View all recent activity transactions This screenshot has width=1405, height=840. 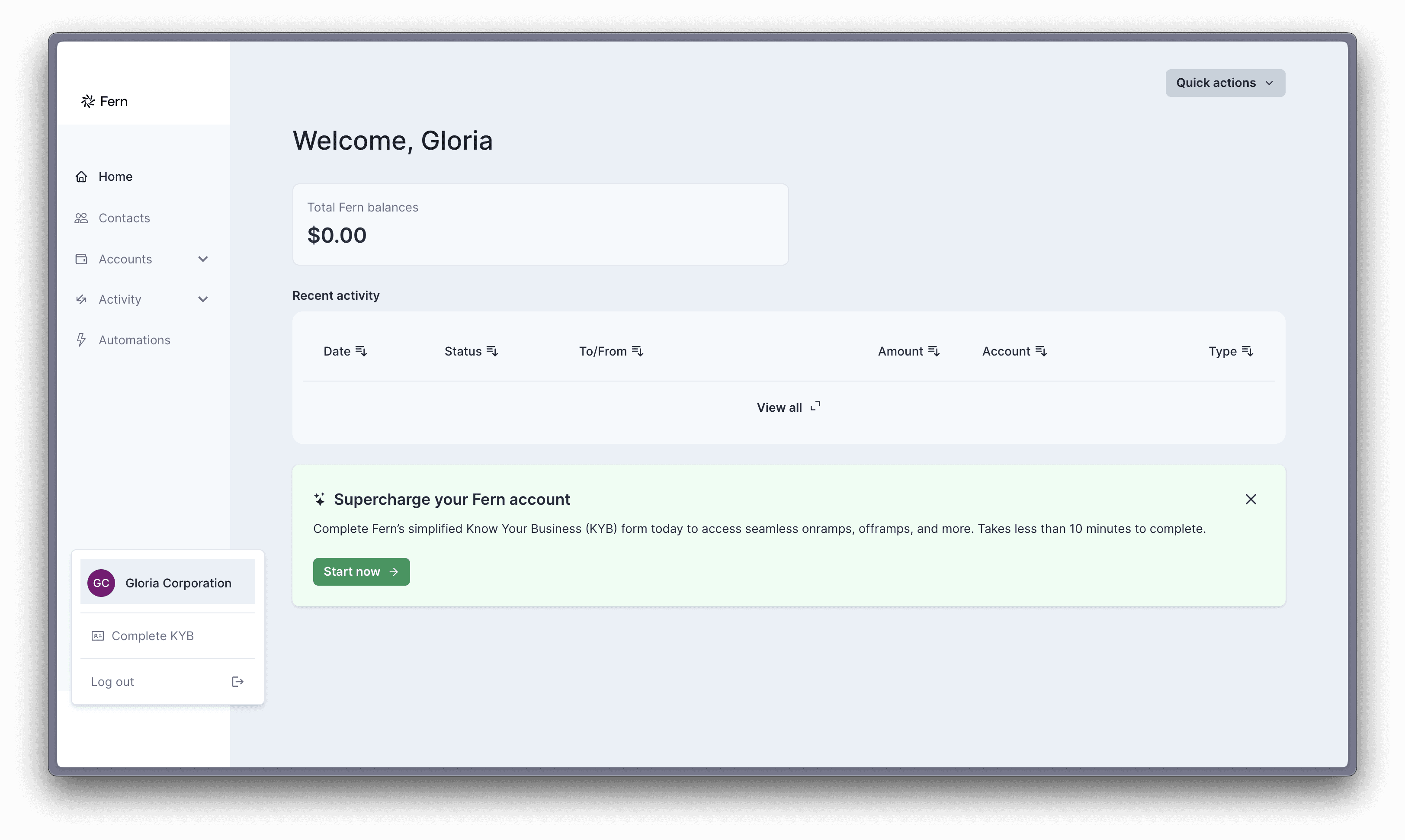(x=788, y=407)
